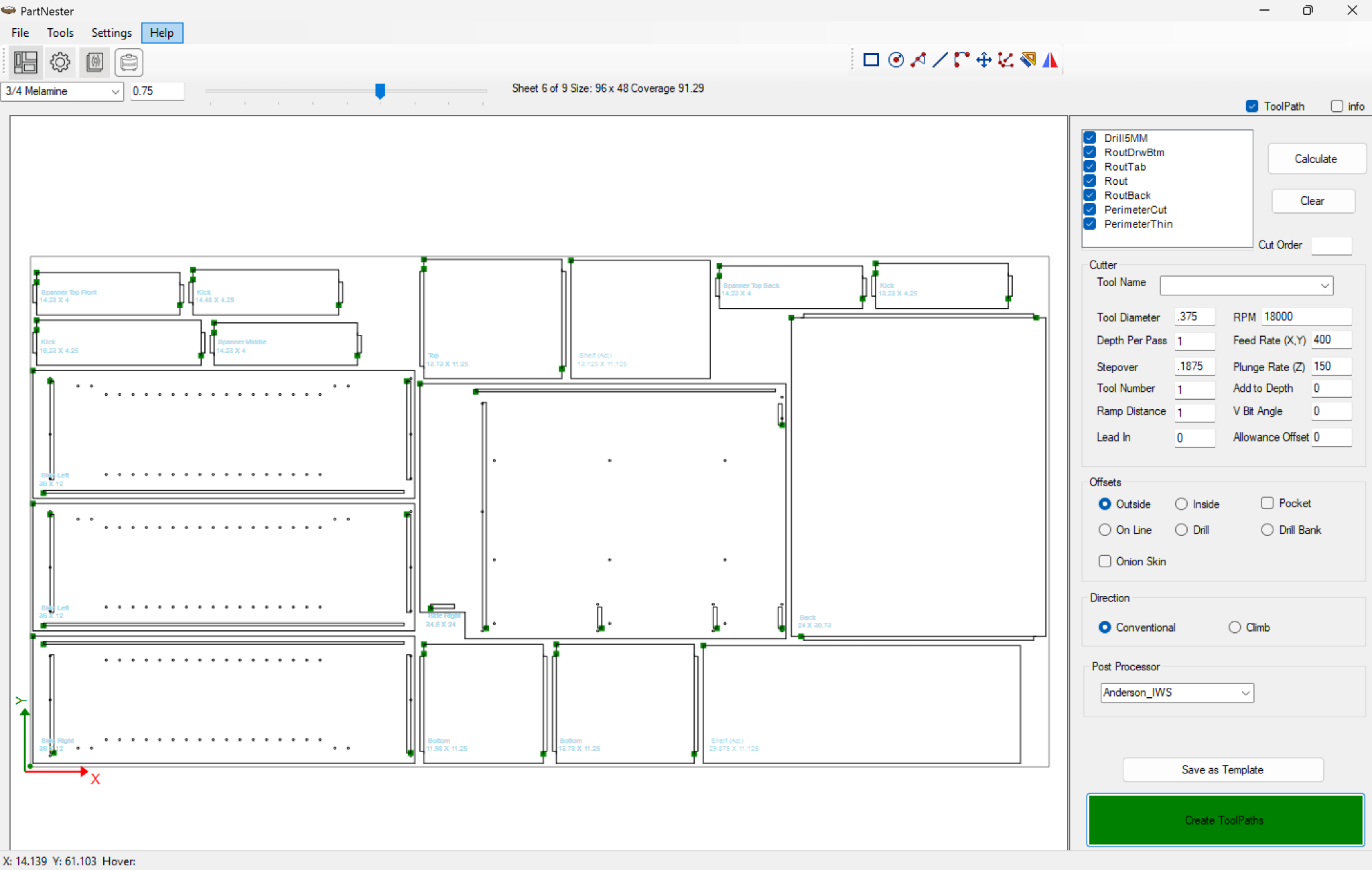Select the Inside offset option
The height and width of the screenshot is (870, 1372).
click(x=1181, y=504)
